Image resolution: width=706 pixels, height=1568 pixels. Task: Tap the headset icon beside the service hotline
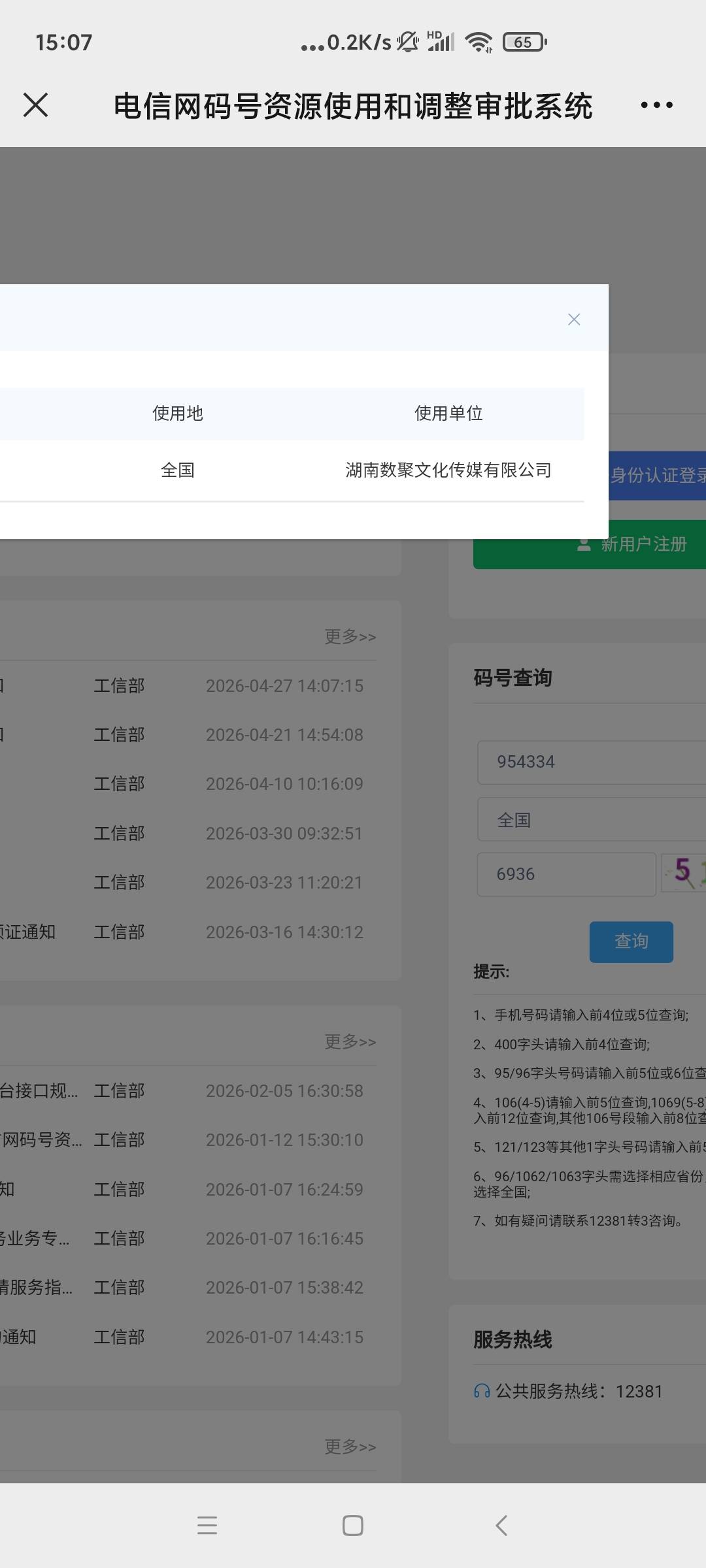click(x=482, y=1391)
